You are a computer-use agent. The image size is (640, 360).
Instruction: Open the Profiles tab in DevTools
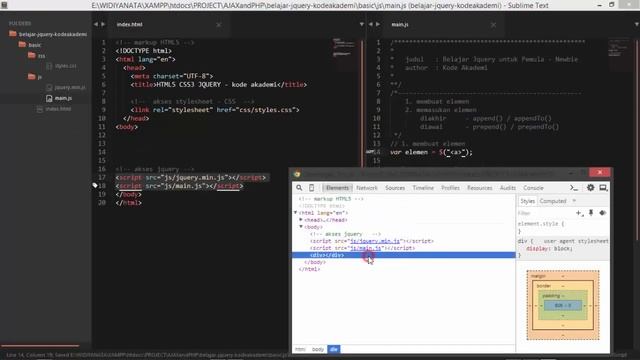coord(450,188)
